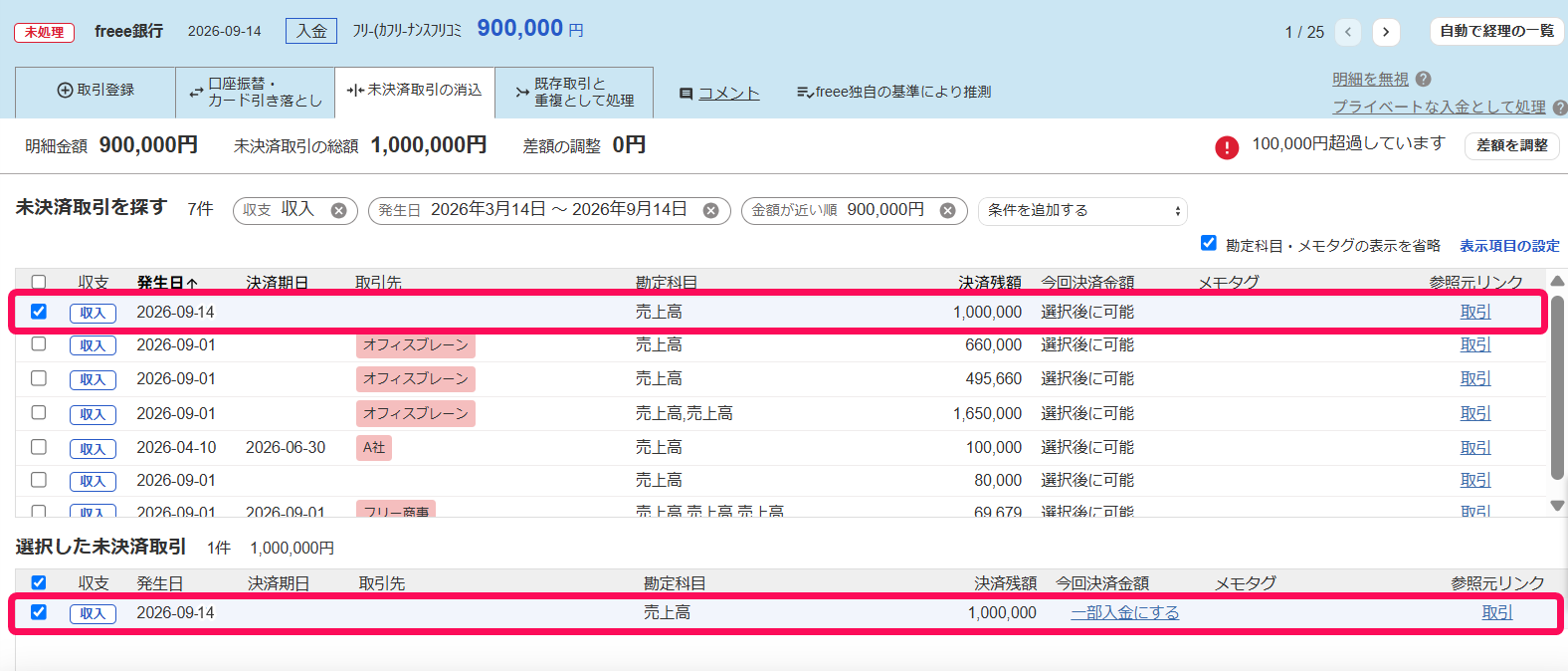1568x671 pixels.
Task: Open the 自動で経理の一覧 button
Action: pyautogui.click(x=1496, y=32)
